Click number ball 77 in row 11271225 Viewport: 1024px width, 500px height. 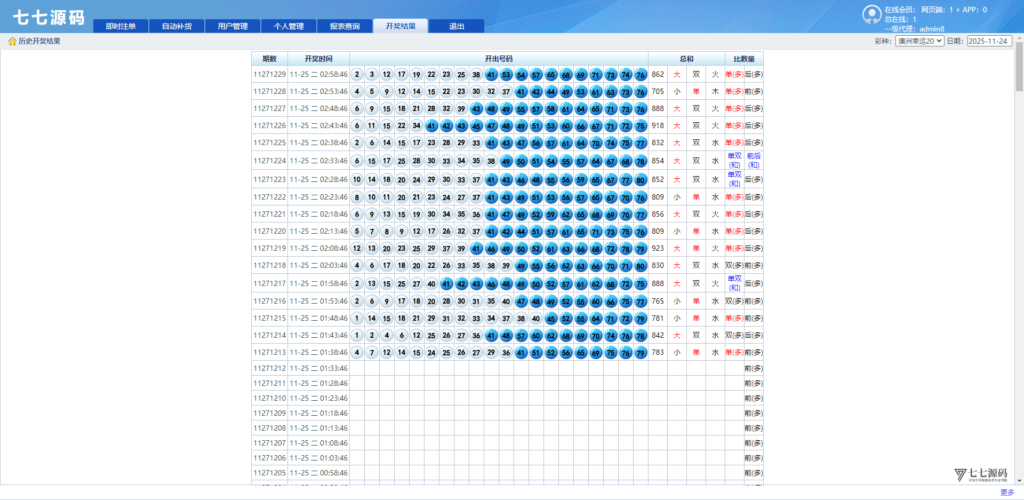pos(641,142)
